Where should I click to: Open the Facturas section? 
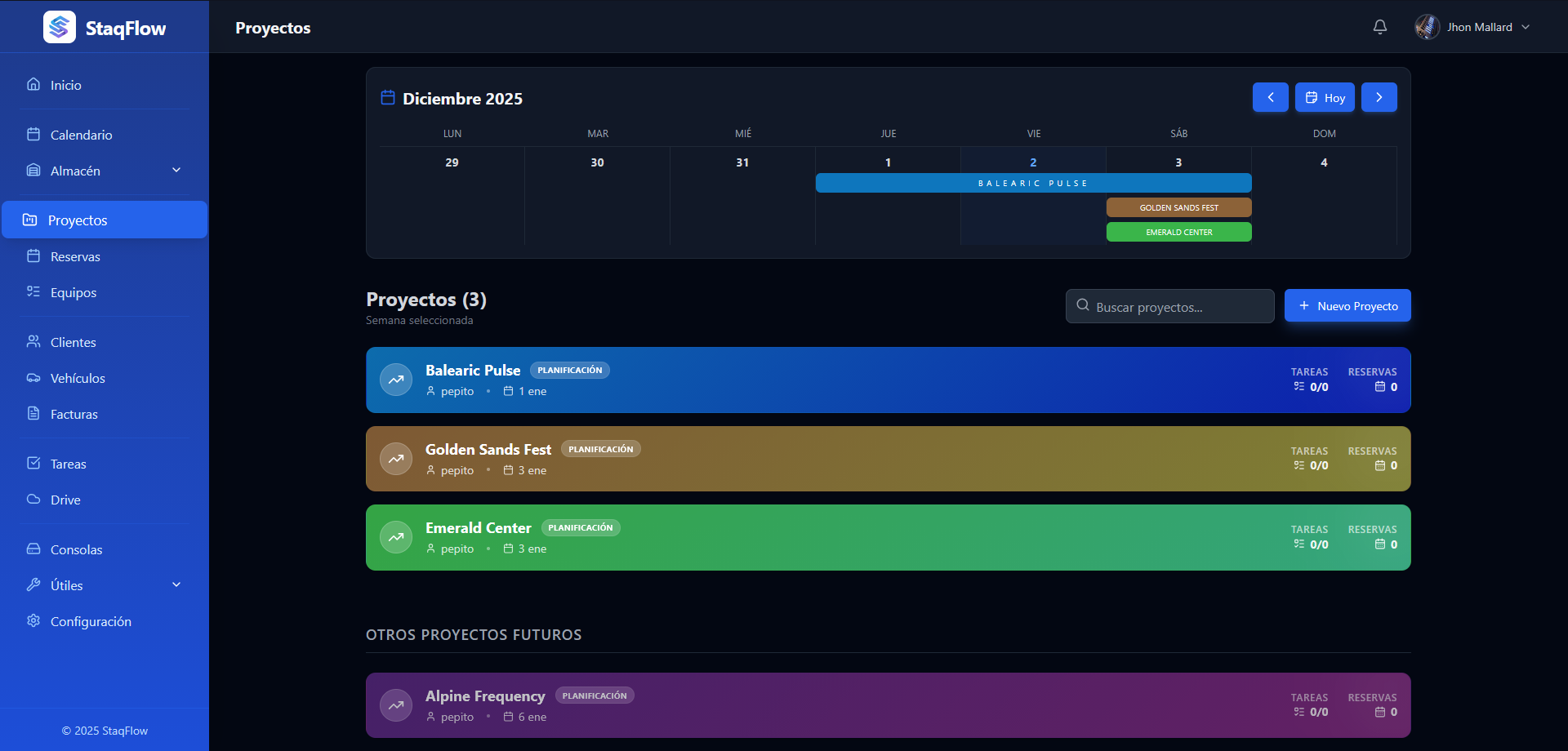click(73, 414)
